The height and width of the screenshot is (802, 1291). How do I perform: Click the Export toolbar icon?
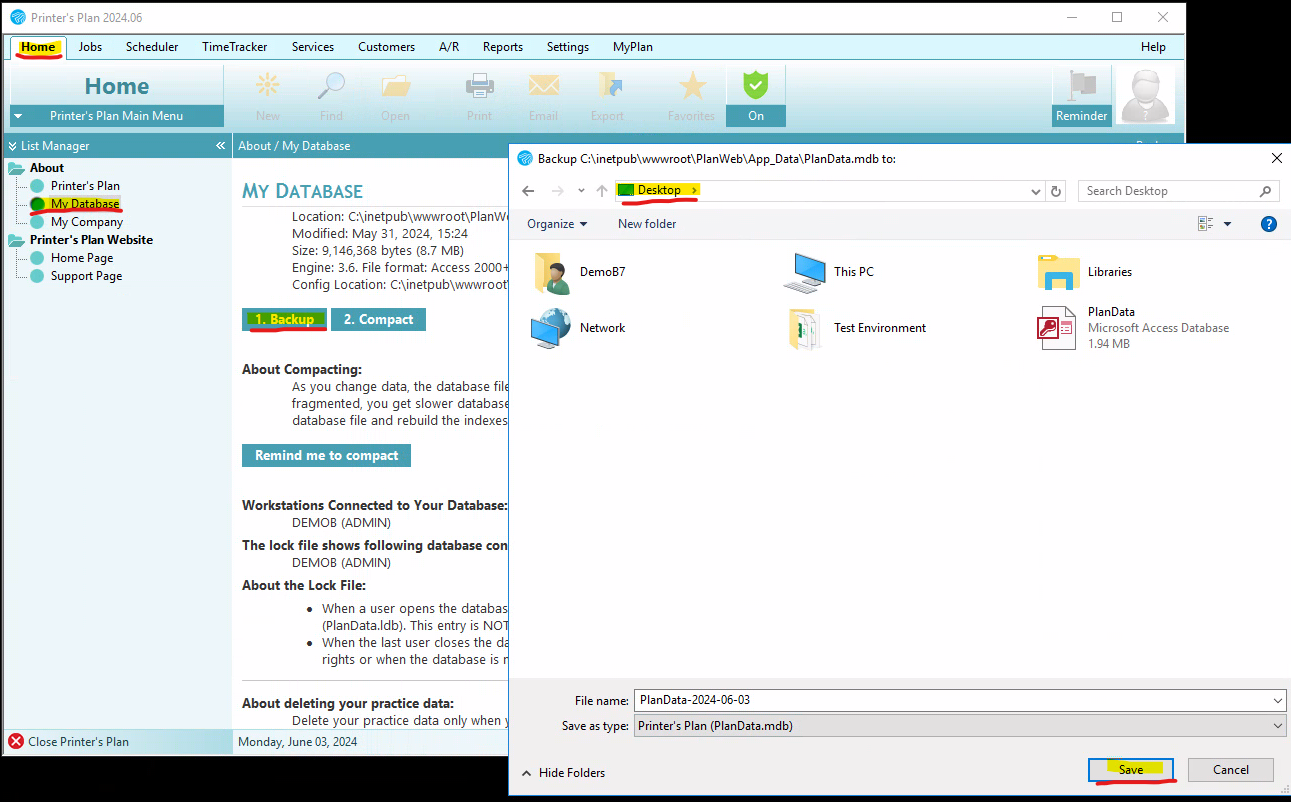(x=607, y=96)
